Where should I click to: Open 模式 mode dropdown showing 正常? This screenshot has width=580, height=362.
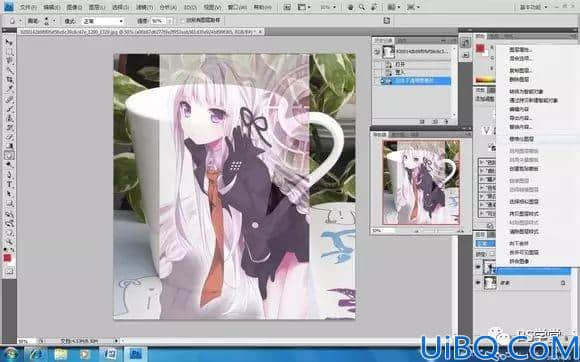(103, 21)
